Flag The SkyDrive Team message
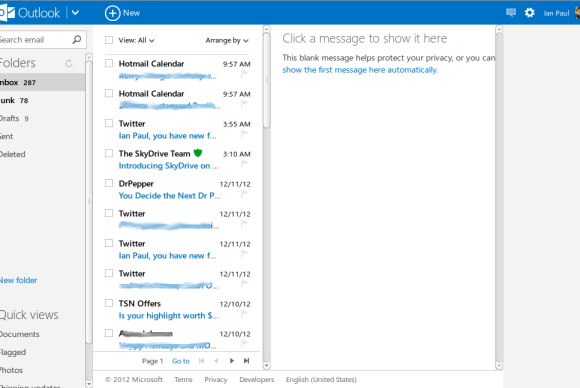Image resolution: width=580 pixels, height=388 pixels. (x=245, y=163)
